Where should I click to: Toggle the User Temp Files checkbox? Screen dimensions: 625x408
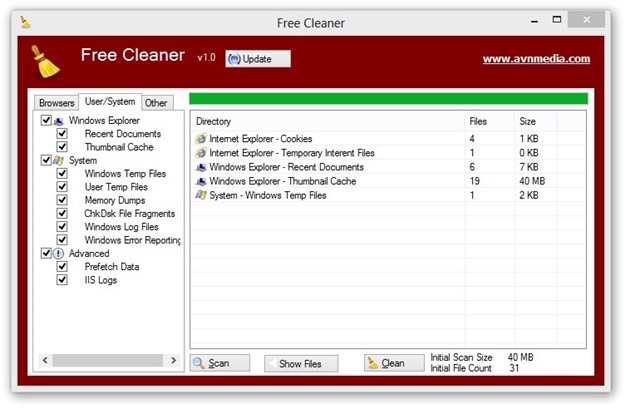click(62, 186)
